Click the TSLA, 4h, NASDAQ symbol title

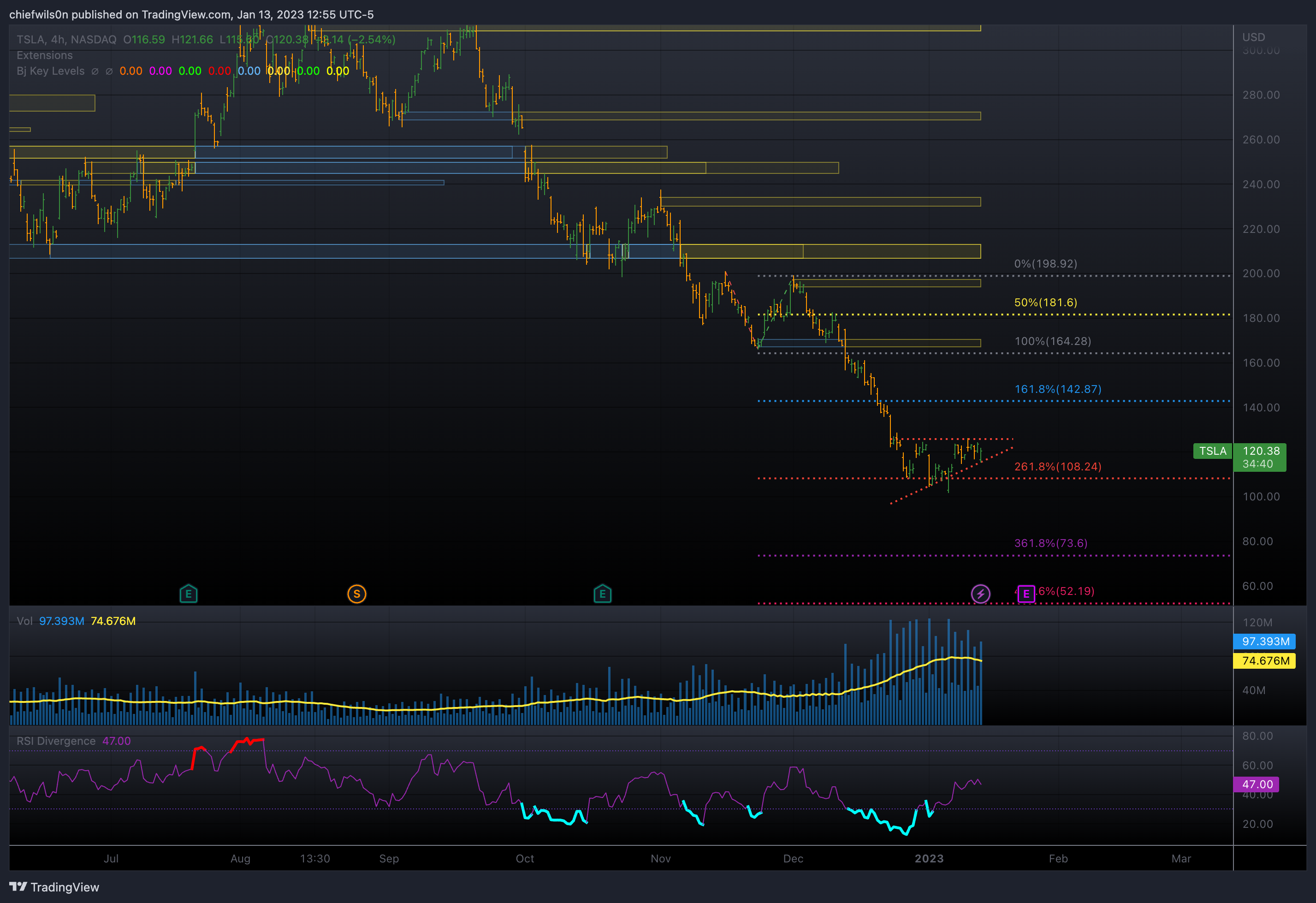[66, 40]
